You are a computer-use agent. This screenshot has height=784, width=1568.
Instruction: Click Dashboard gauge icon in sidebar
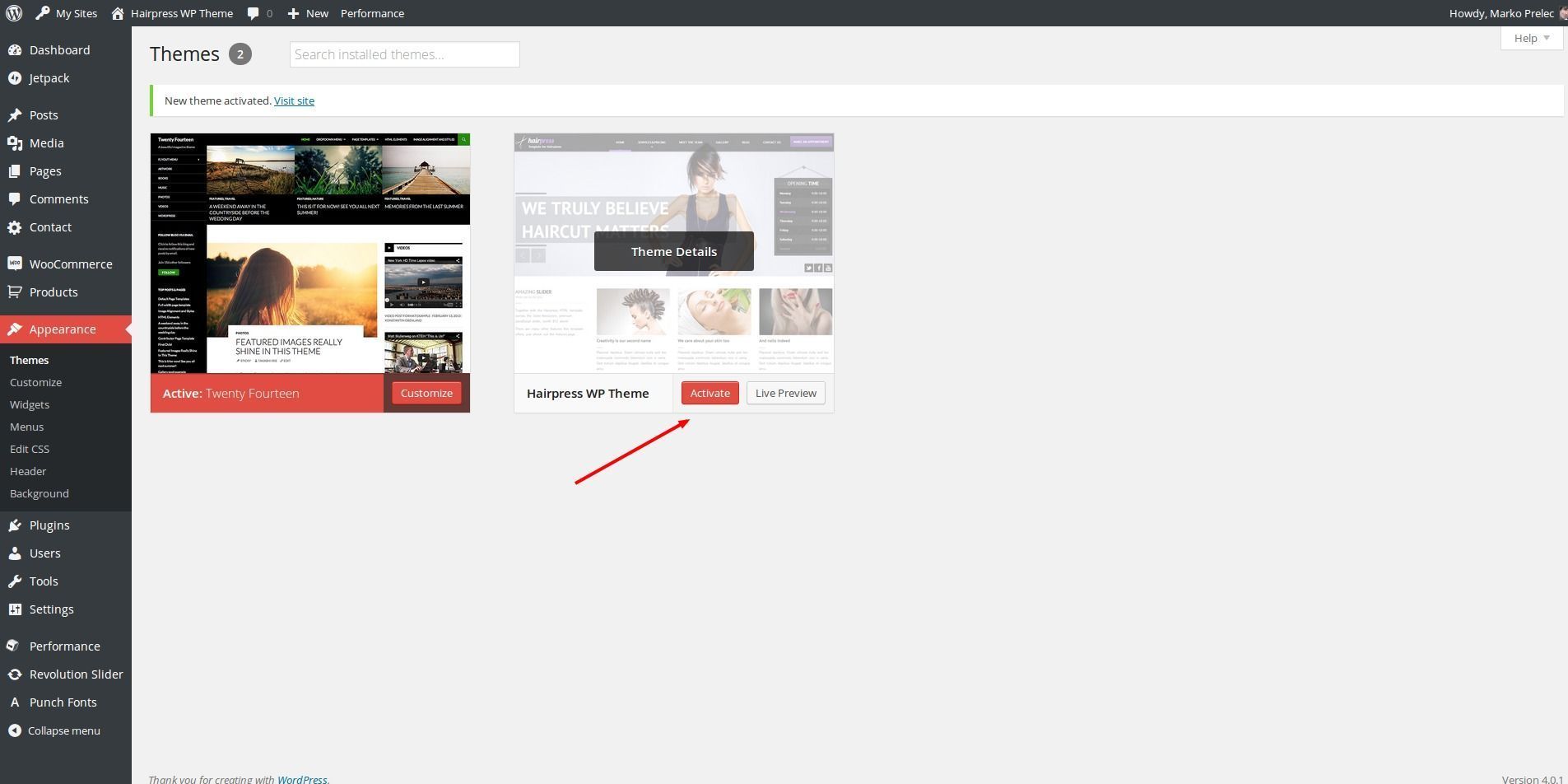(x=15, y=50)
